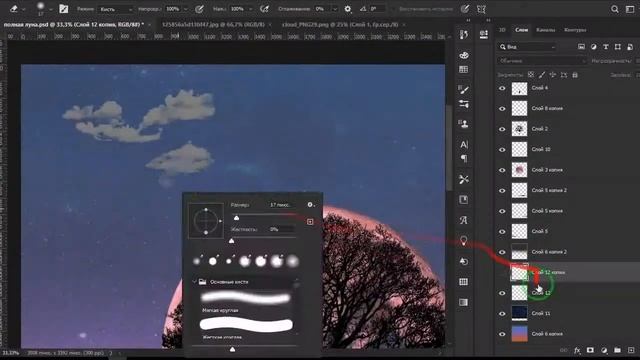Image resolution: width=640 pixels, height=360 pixels.
Task: Add layer mask icon
Action: tap(590, 350)
